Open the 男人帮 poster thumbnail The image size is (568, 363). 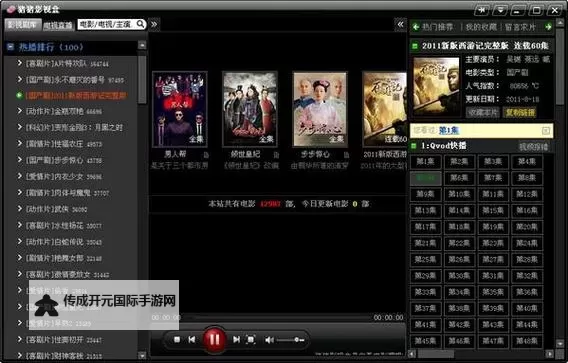pyautogui.click(x=180, y=109)
